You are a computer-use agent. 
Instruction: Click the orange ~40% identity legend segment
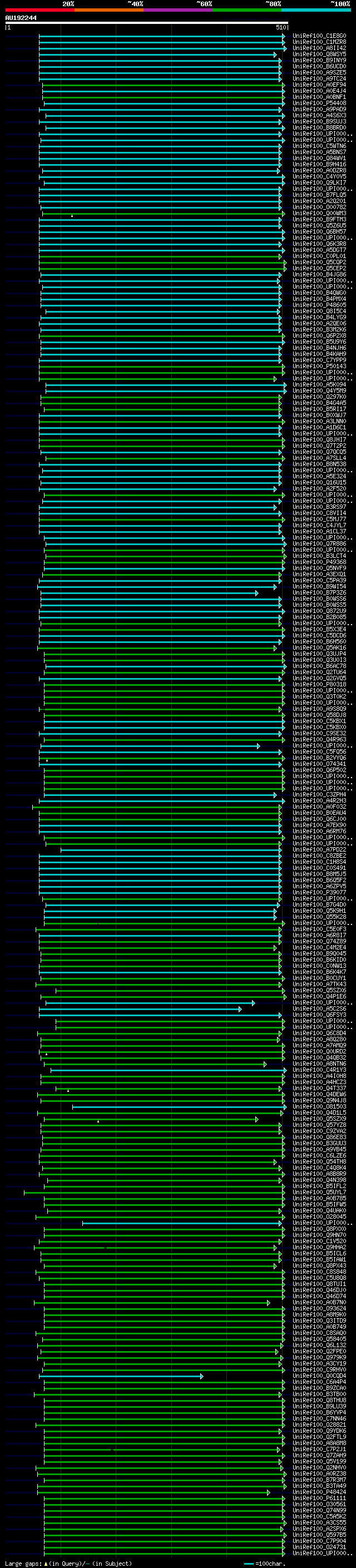coord(109,10)
